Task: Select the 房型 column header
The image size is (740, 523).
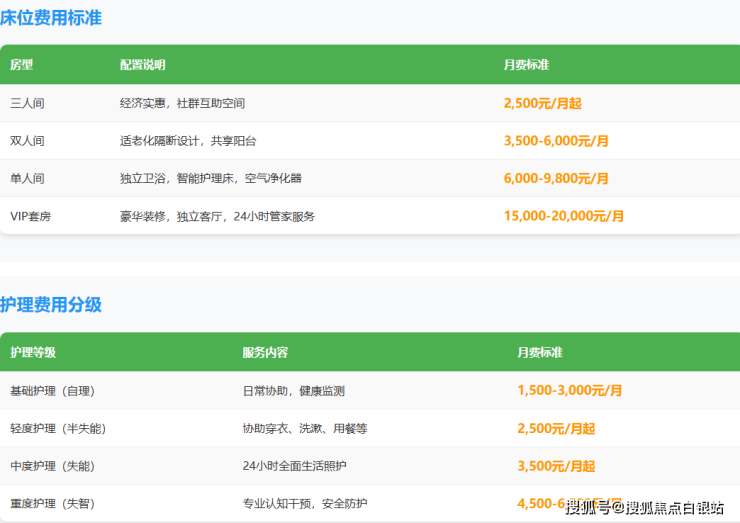Action: click(22, 65)
